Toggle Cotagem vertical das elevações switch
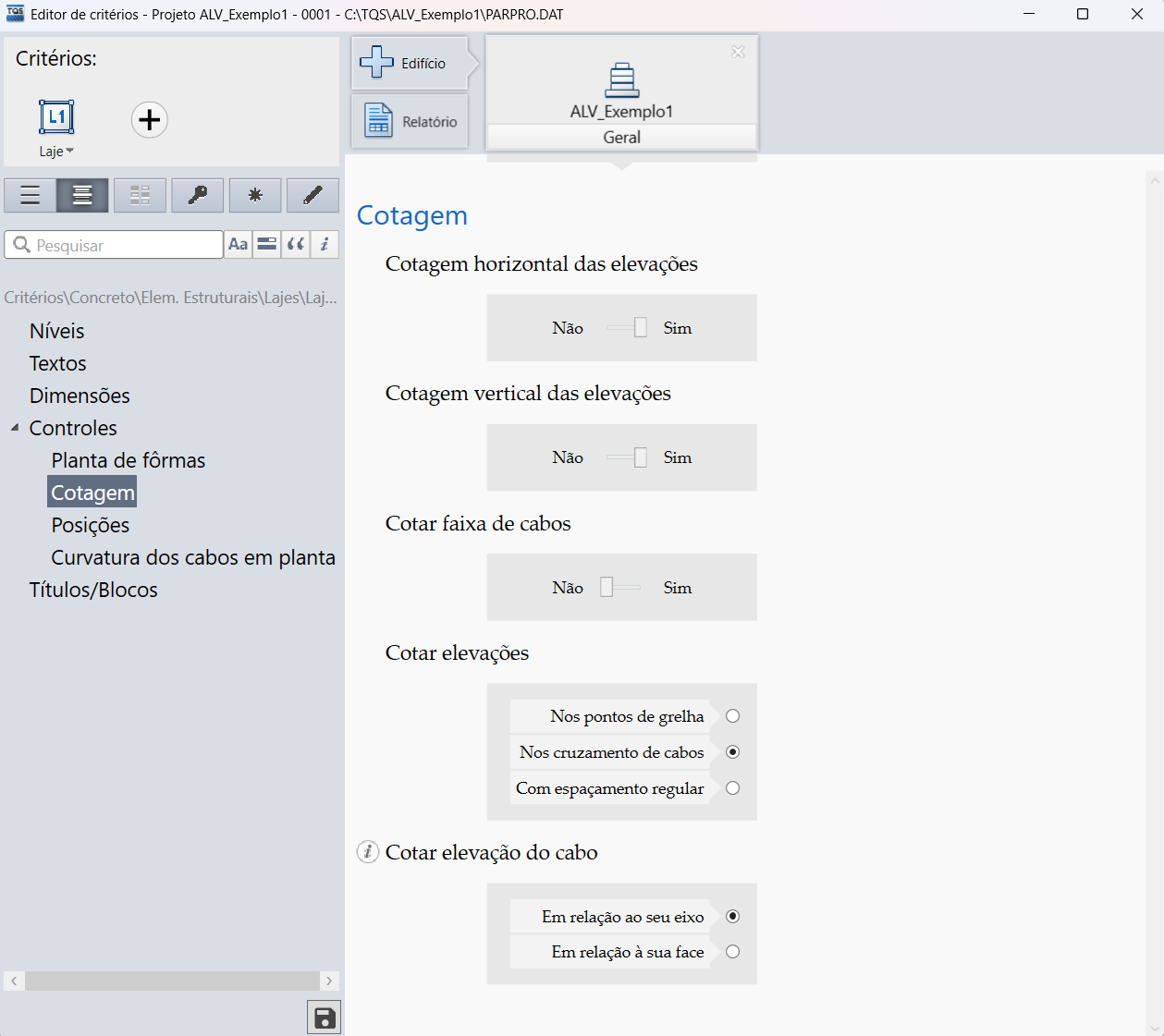Image resolution: width=1164 pixels, height=1036 pixels. pyautogui.click(x=627, y=457)
